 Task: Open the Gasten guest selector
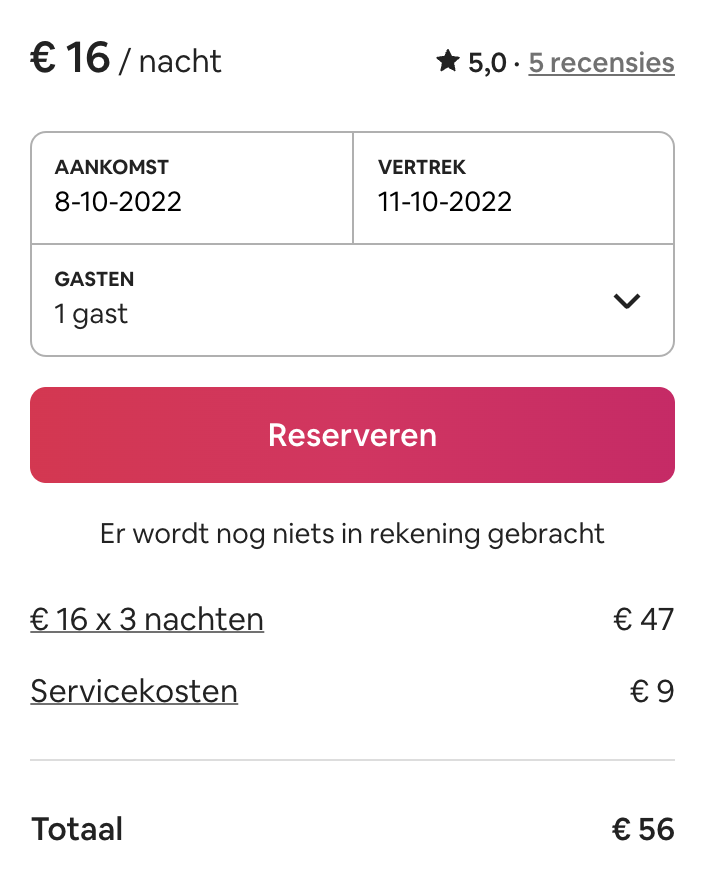(x=352, y=300)
